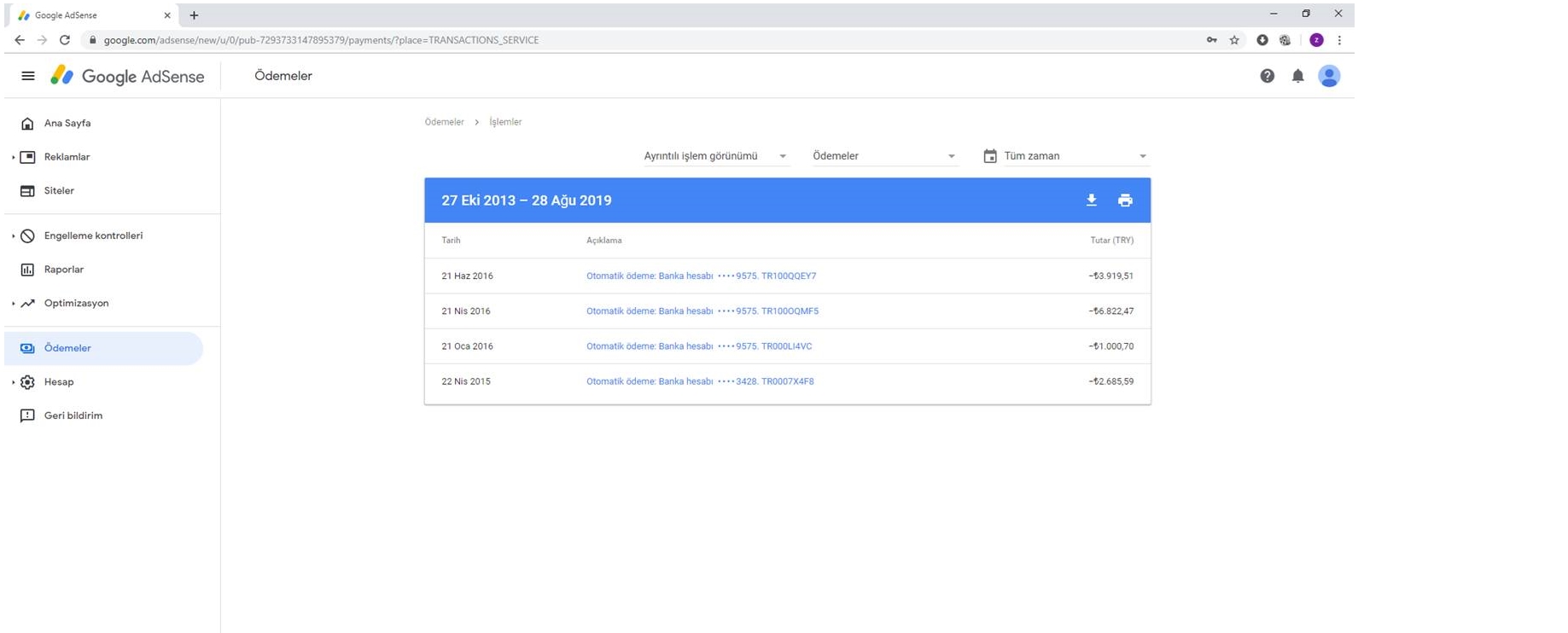
Task: Click the amount 6.822,47
Action: pyautogui.click(x=1111, y=311)
